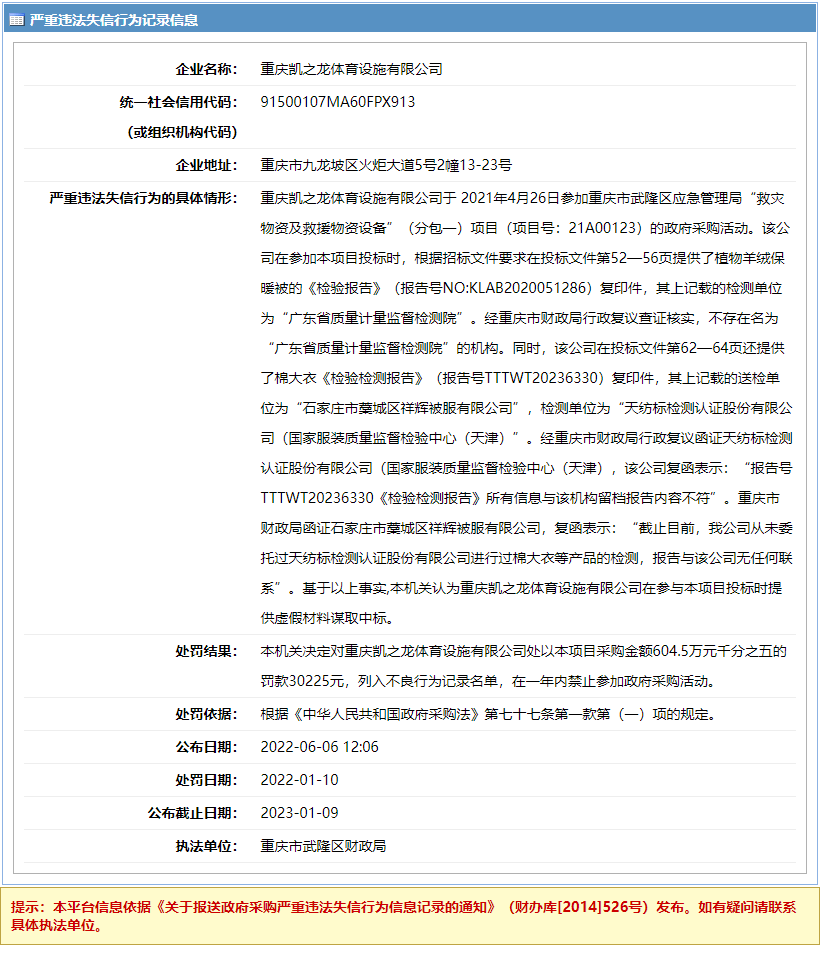The height and width of the screenshot is (979, 820).
Task: Click the 统一社会信用代码 label
Action: (178, 102)
